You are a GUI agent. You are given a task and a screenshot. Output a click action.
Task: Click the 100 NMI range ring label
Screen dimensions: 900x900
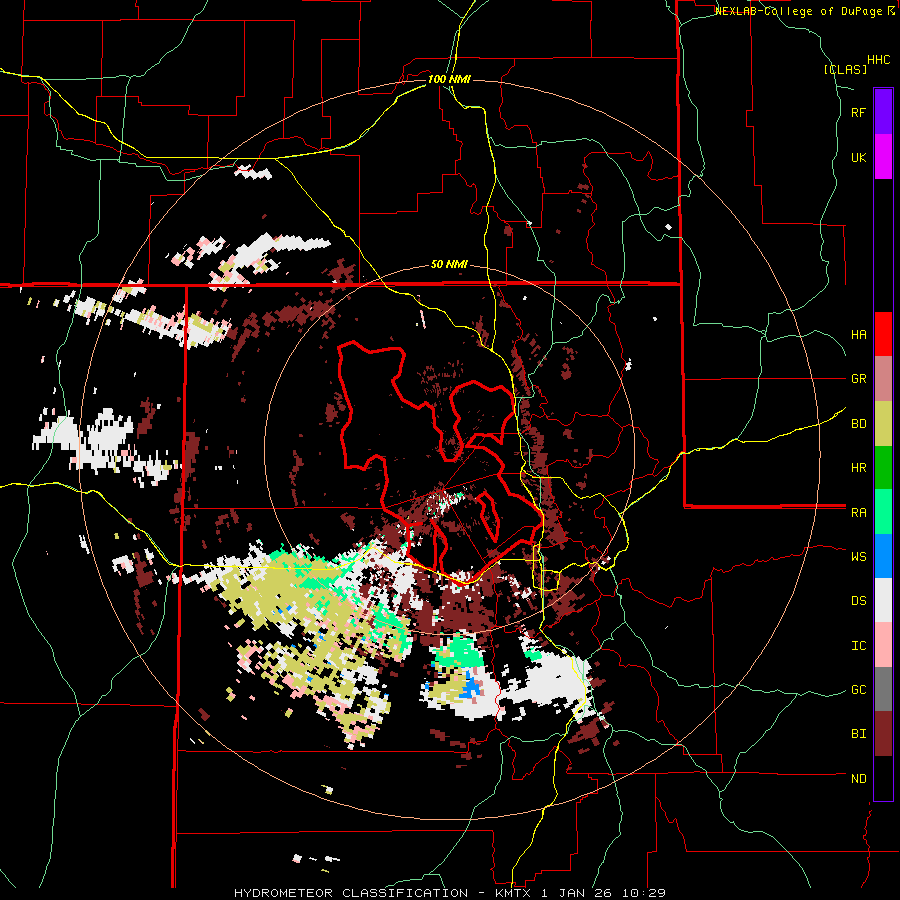pyautogui.click(x=449, y=79)
